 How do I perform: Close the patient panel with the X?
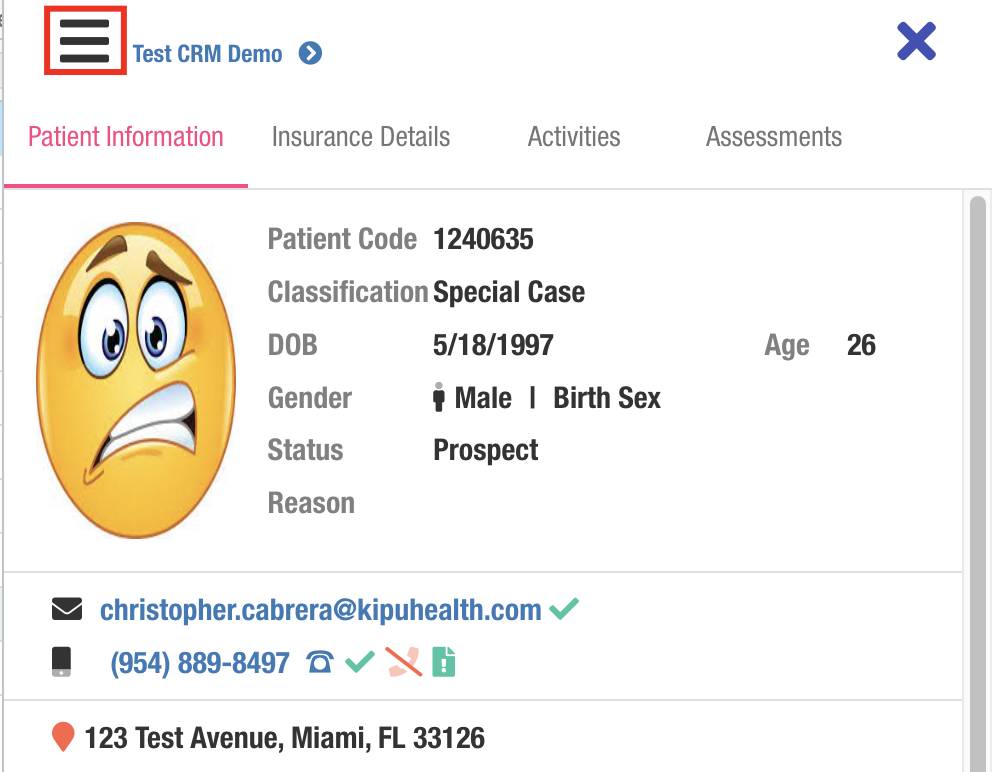(x=916, y=42)
